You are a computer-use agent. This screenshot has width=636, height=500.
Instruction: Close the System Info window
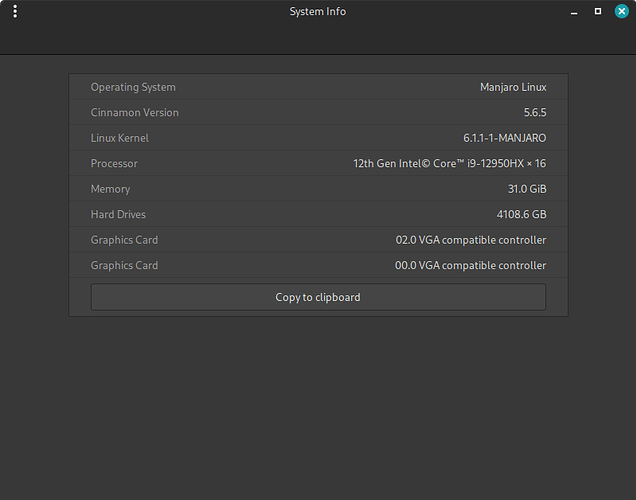pyautogui.click(x=621, y=11)
